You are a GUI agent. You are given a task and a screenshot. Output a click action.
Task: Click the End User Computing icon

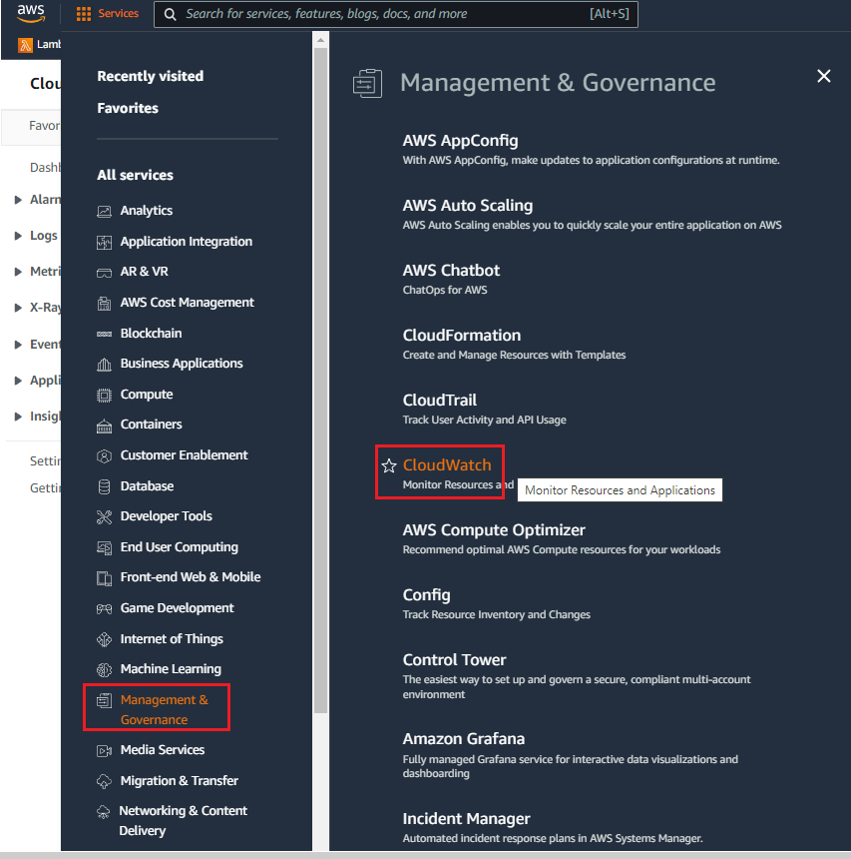point(104,547)
